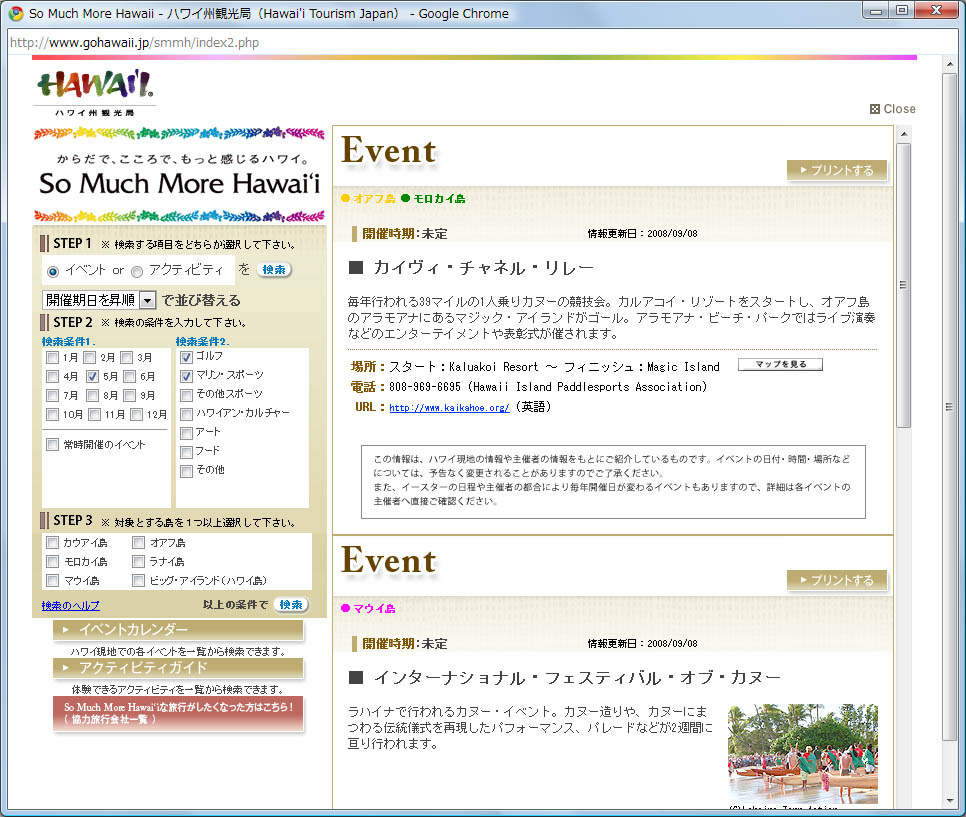Select the イベント radio button
The image size is (966, 817).
point(53,271)
